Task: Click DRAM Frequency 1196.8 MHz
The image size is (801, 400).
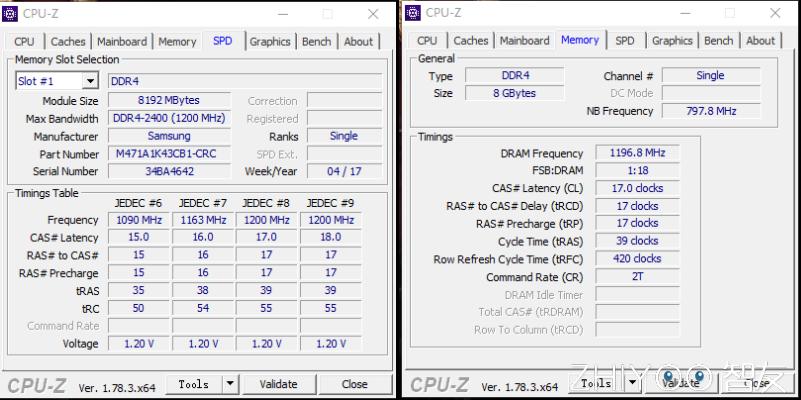Action: pos(637,152)
